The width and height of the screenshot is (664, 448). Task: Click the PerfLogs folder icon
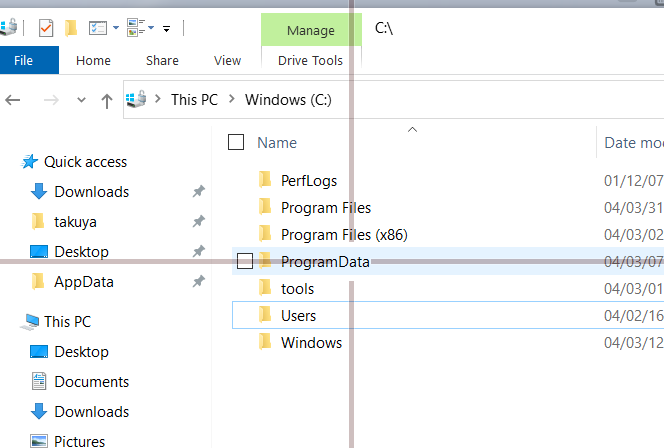265,180
